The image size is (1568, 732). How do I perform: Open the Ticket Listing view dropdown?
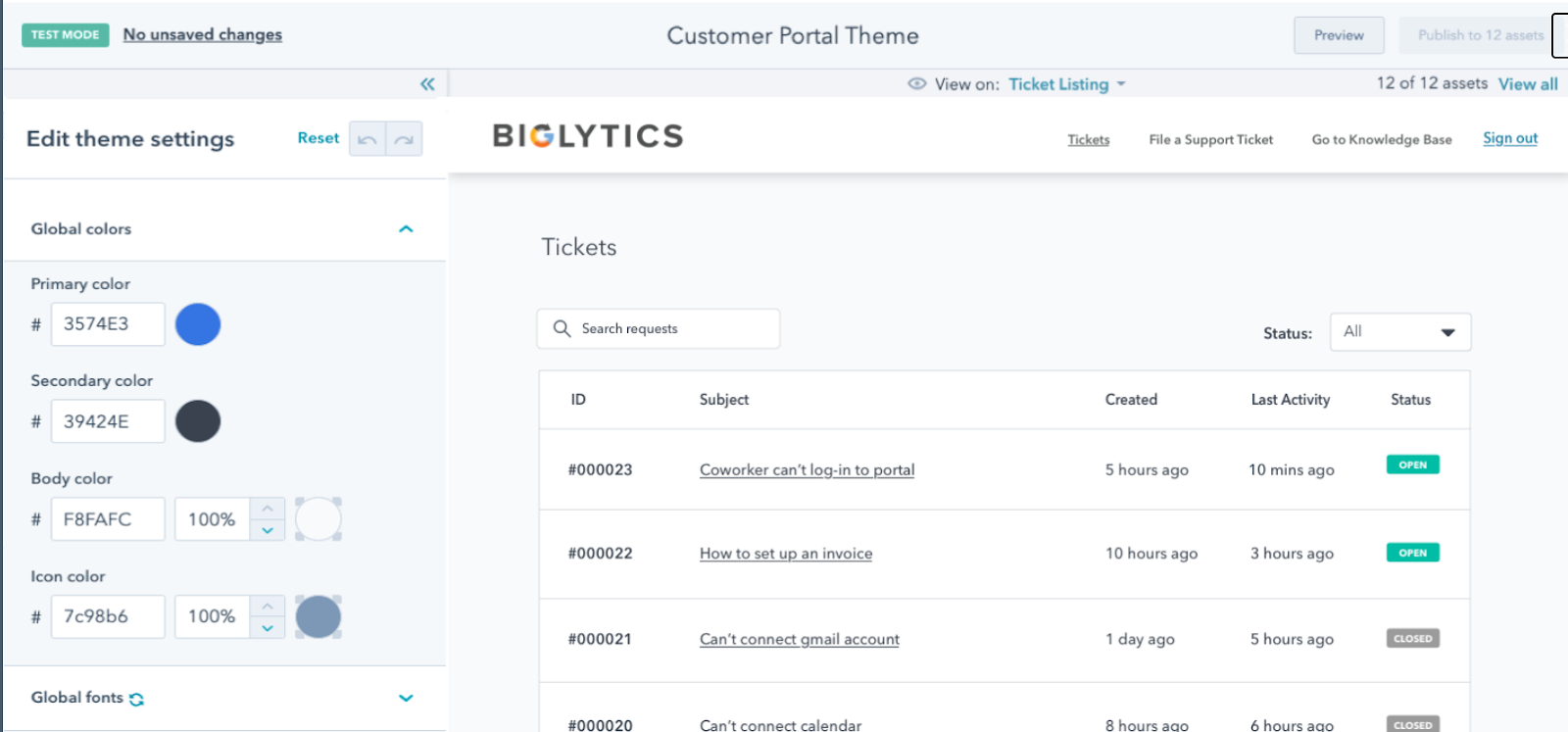(1067, 84)
